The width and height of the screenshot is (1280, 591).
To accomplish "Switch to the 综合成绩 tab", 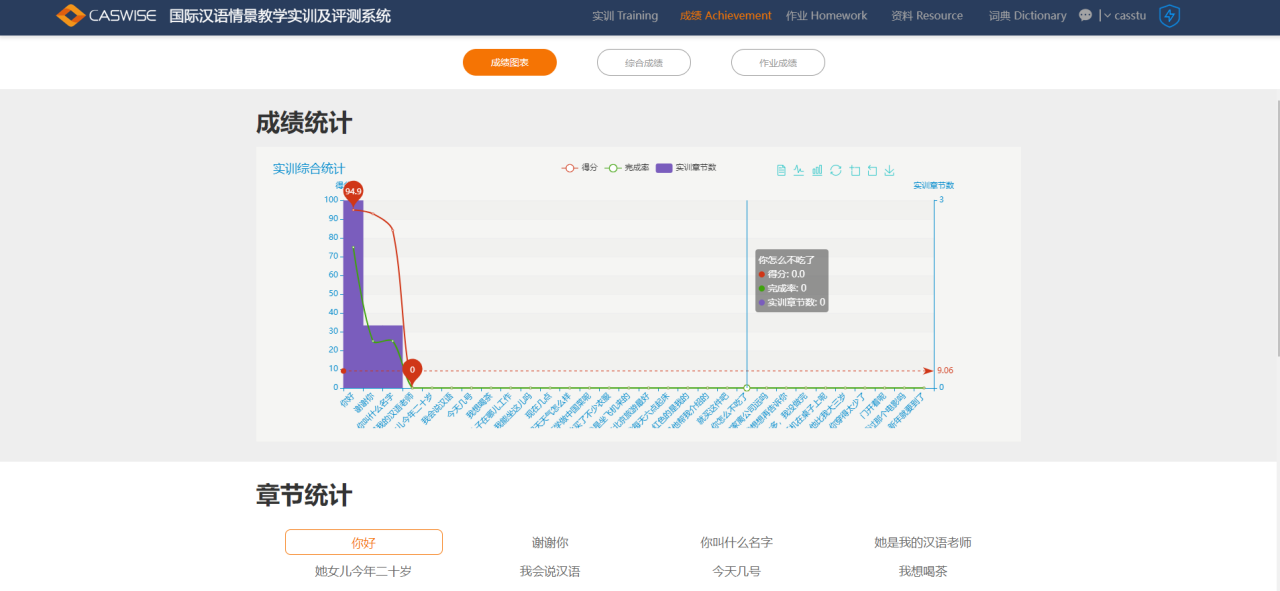I will click(x=643, y=63).
